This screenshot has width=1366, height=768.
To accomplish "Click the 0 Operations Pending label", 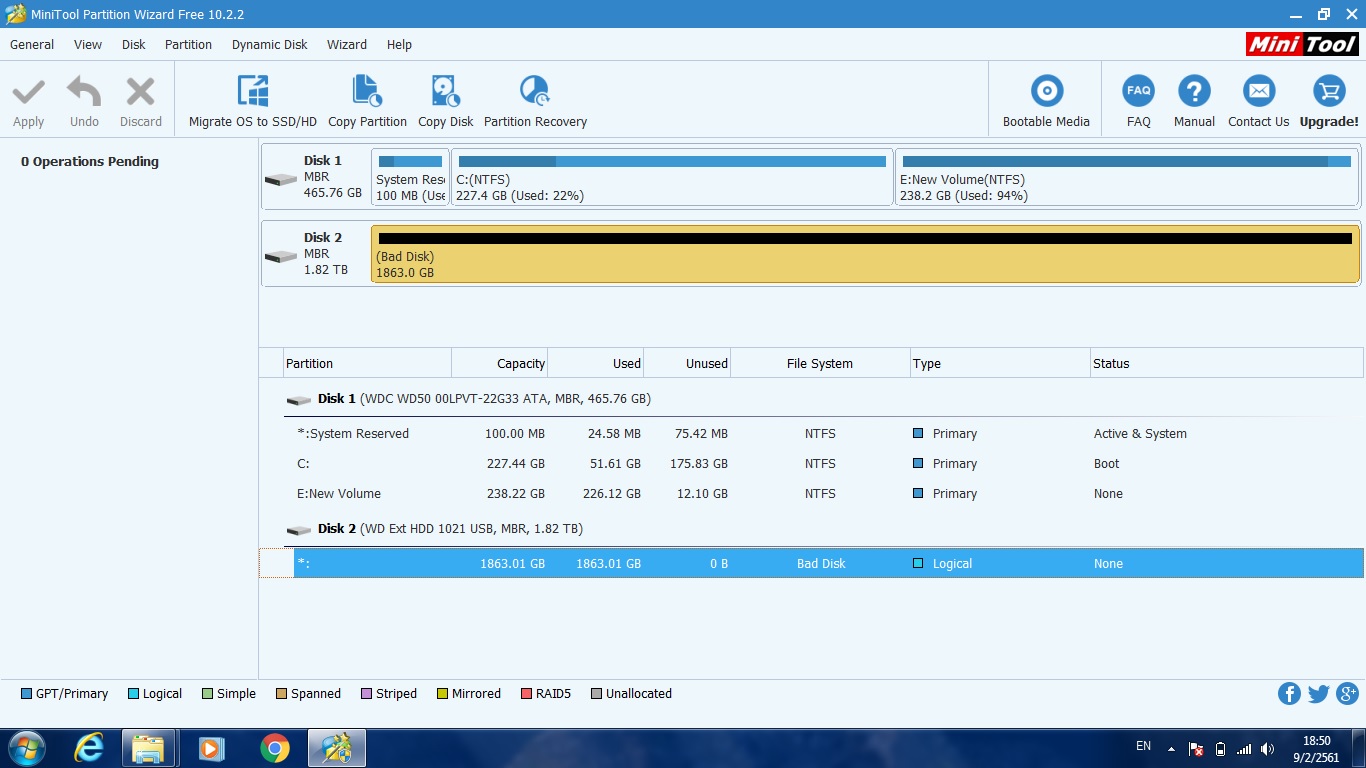I will (x=90, y=162).
